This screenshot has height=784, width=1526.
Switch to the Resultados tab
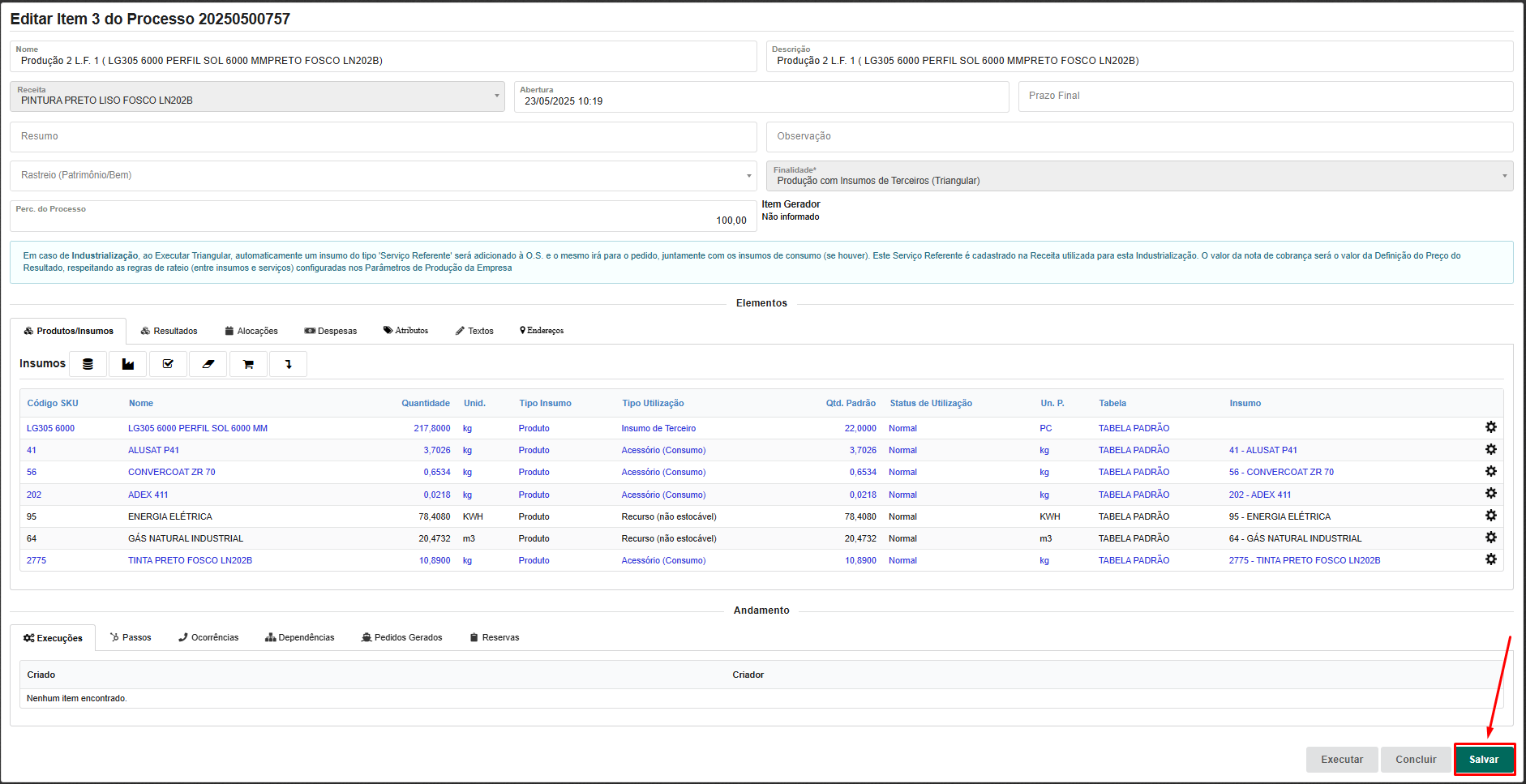pyautogui.click(x=169, y=331)
